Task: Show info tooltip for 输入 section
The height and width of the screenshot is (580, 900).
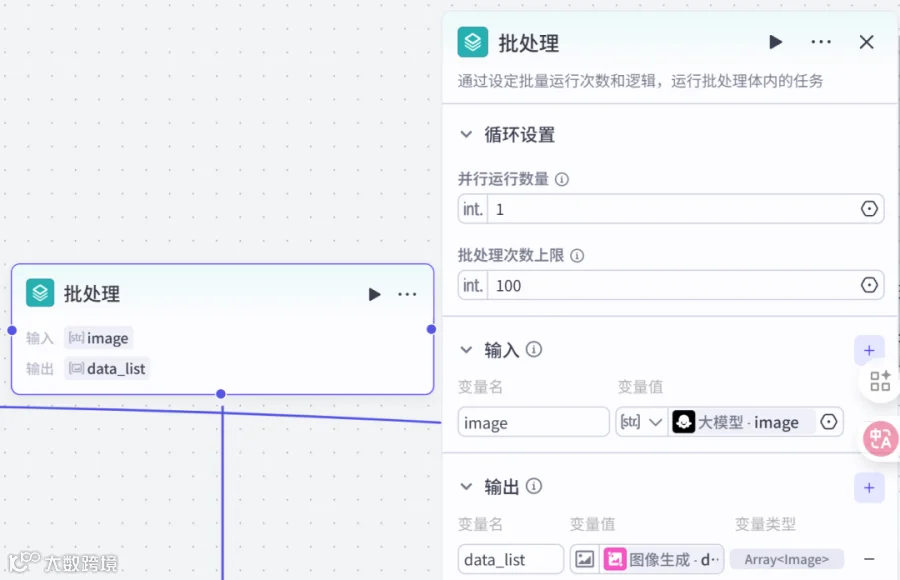Action: pyautogui.click(x=534, y=349)
